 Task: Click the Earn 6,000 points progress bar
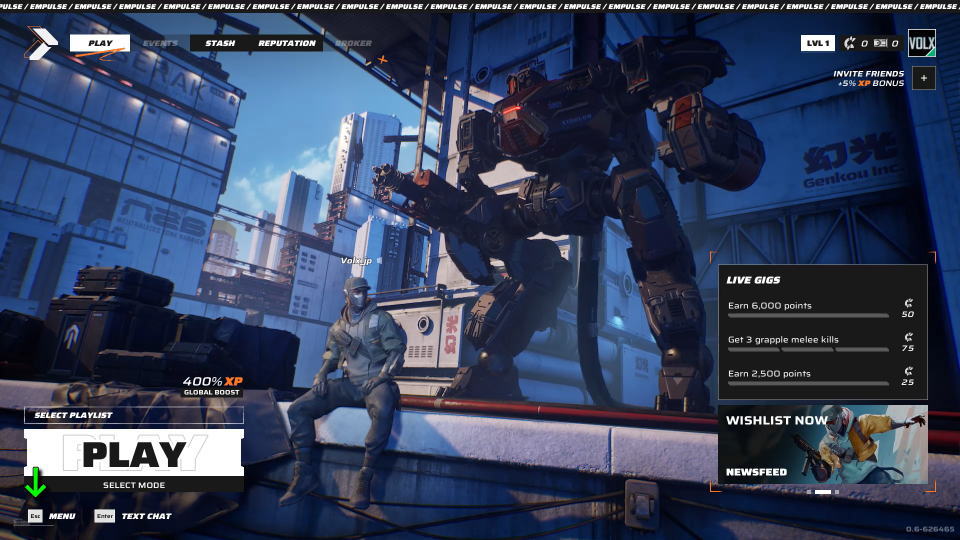point(808,316)
